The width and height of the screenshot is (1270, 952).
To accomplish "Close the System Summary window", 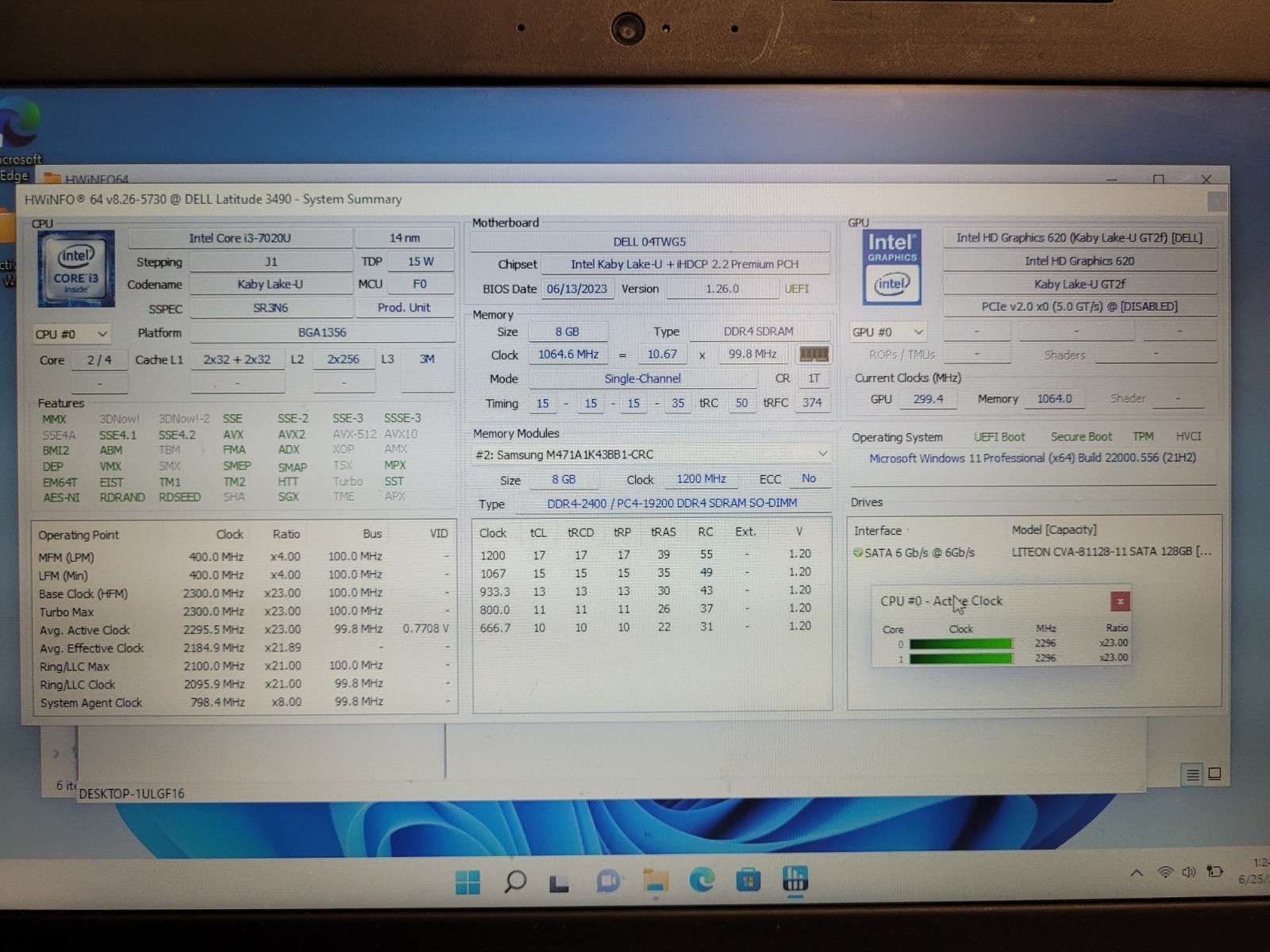I will 1217,202.
